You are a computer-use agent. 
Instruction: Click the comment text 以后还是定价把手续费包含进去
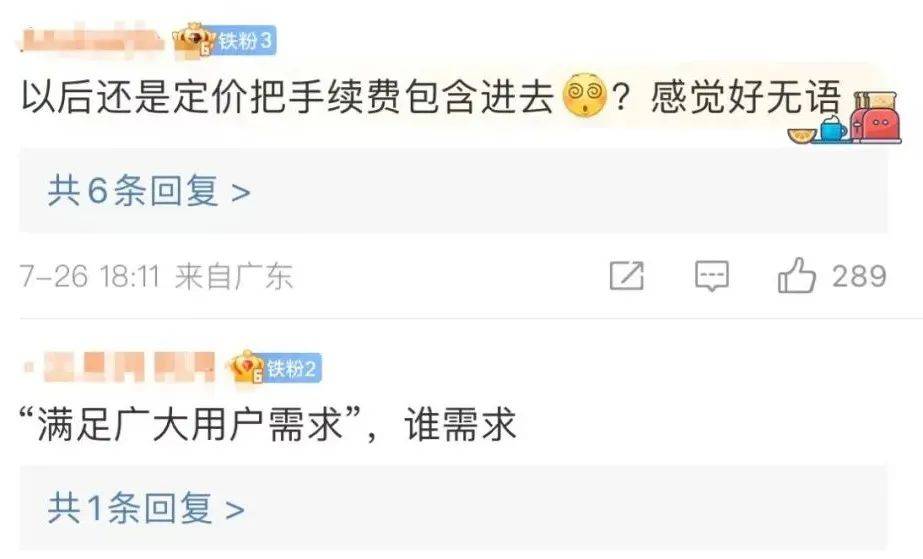click(288, 95)
